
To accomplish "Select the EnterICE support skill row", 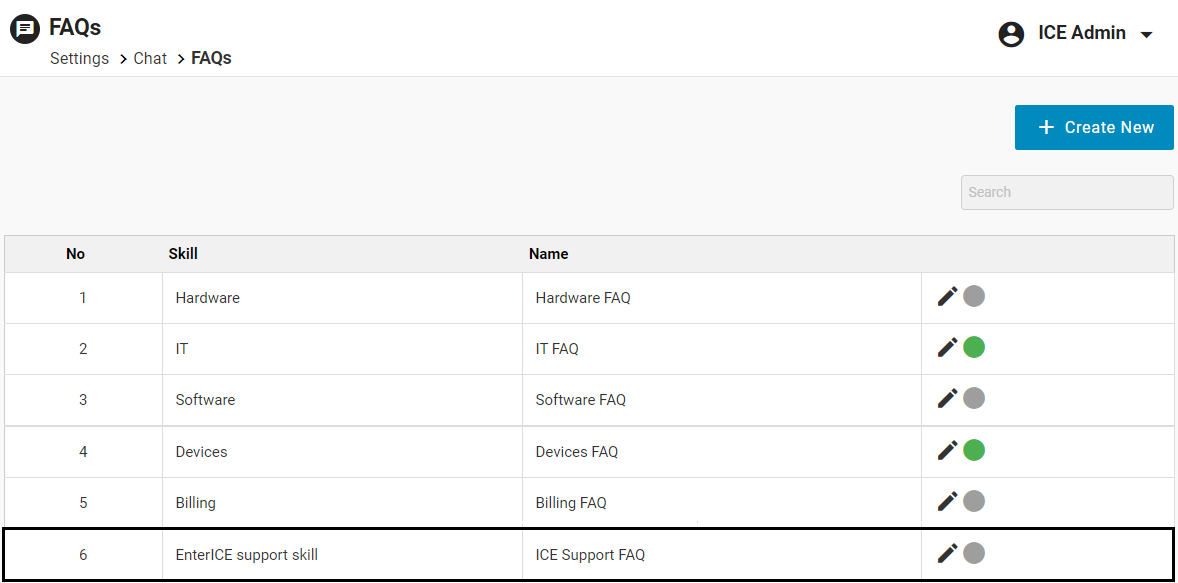I will pos(247,554).
